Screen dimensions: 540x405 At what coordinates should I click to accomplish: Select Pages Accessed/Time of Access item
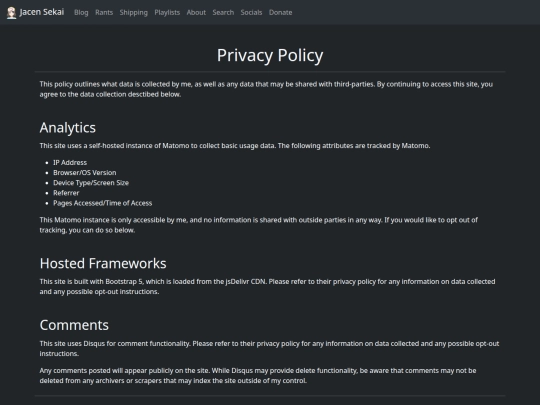click(103, 203)
